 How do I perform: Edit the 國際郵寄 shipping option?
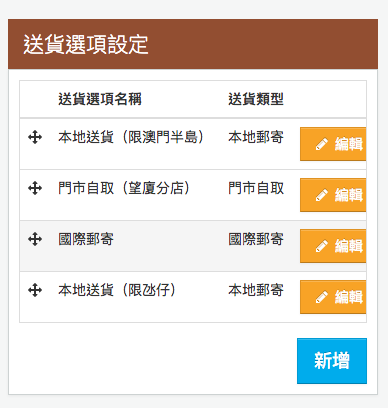click(x=333, y=246)
